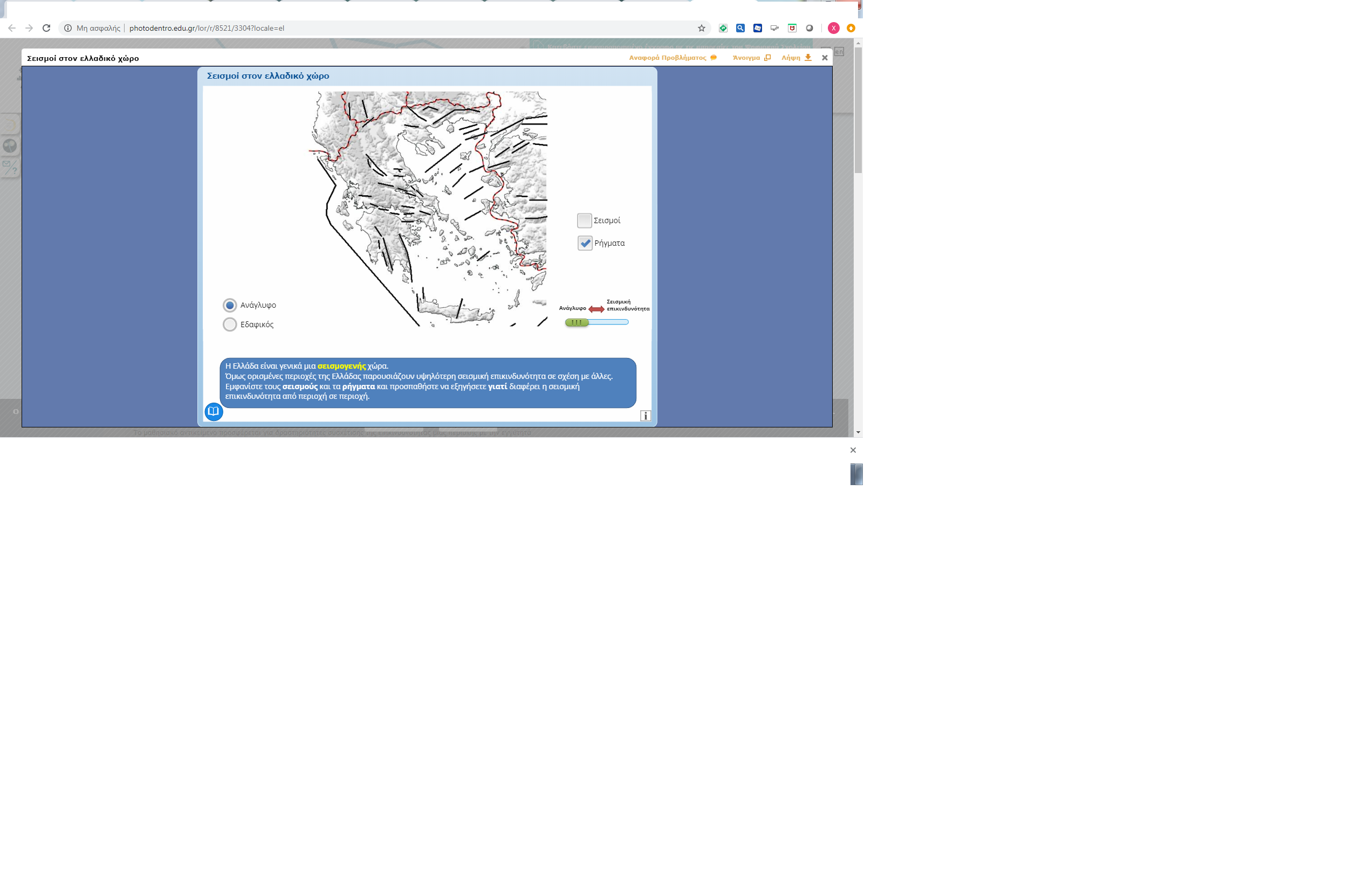The height and width of the screenshot is (884, 1372).
Task: Select the Εδαφικός radio button
Action: [x=230, y=325]
